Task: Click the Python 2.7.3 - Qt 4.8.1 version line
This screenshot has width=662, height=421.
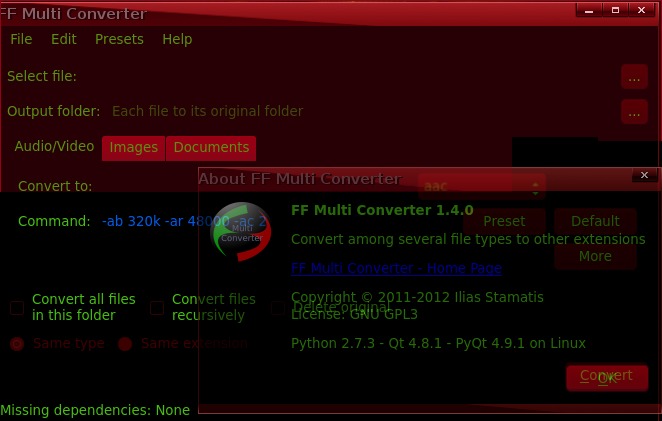Action: (438, 343)
